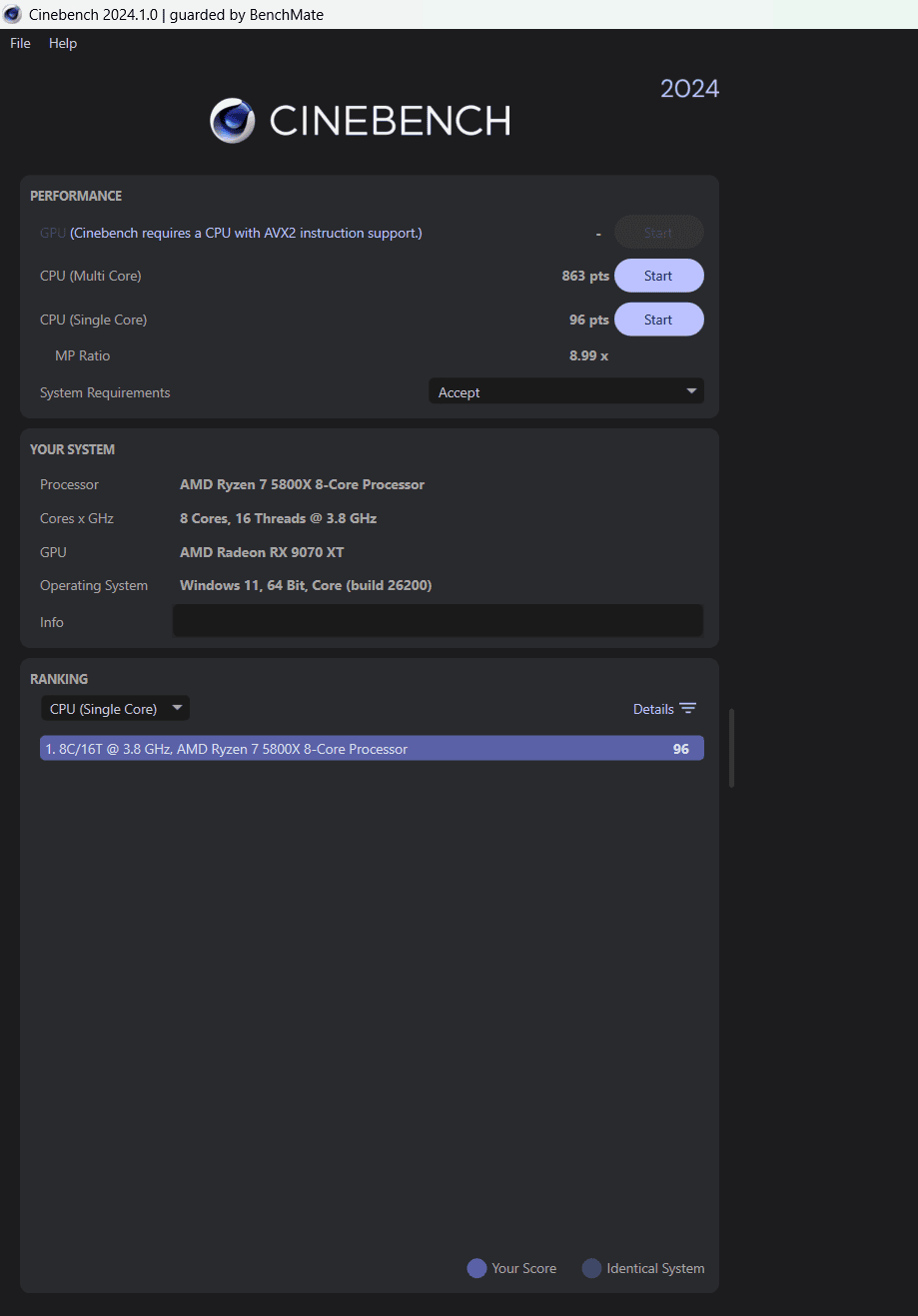Click the AVX2 instruction support notice text

coord(246,233)
